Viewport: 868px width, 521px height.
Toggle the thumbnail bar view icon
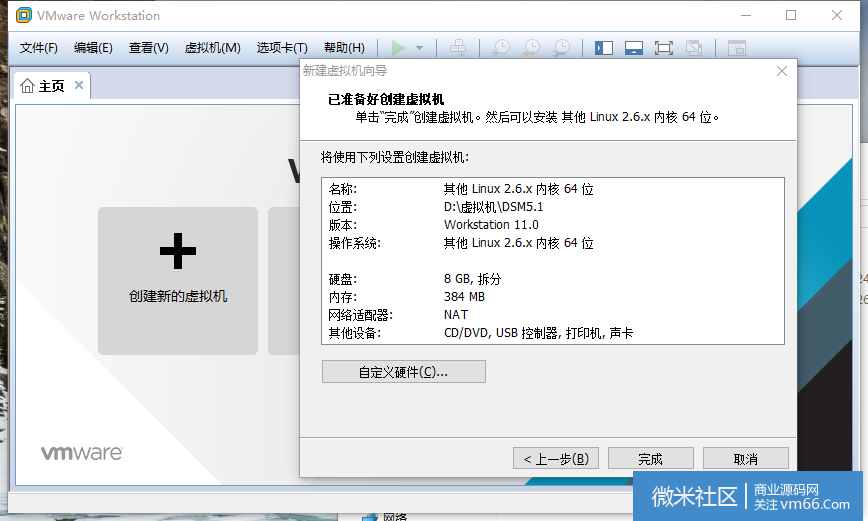(634, 48)
